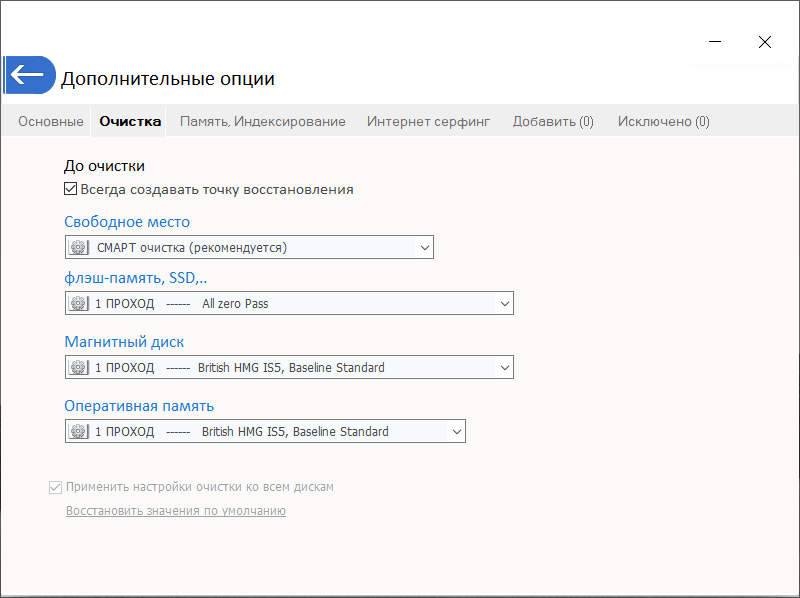Open the Оперативная память wipe method dropdown
Screen dimensions: 800x598
click(x=457, y=431)
